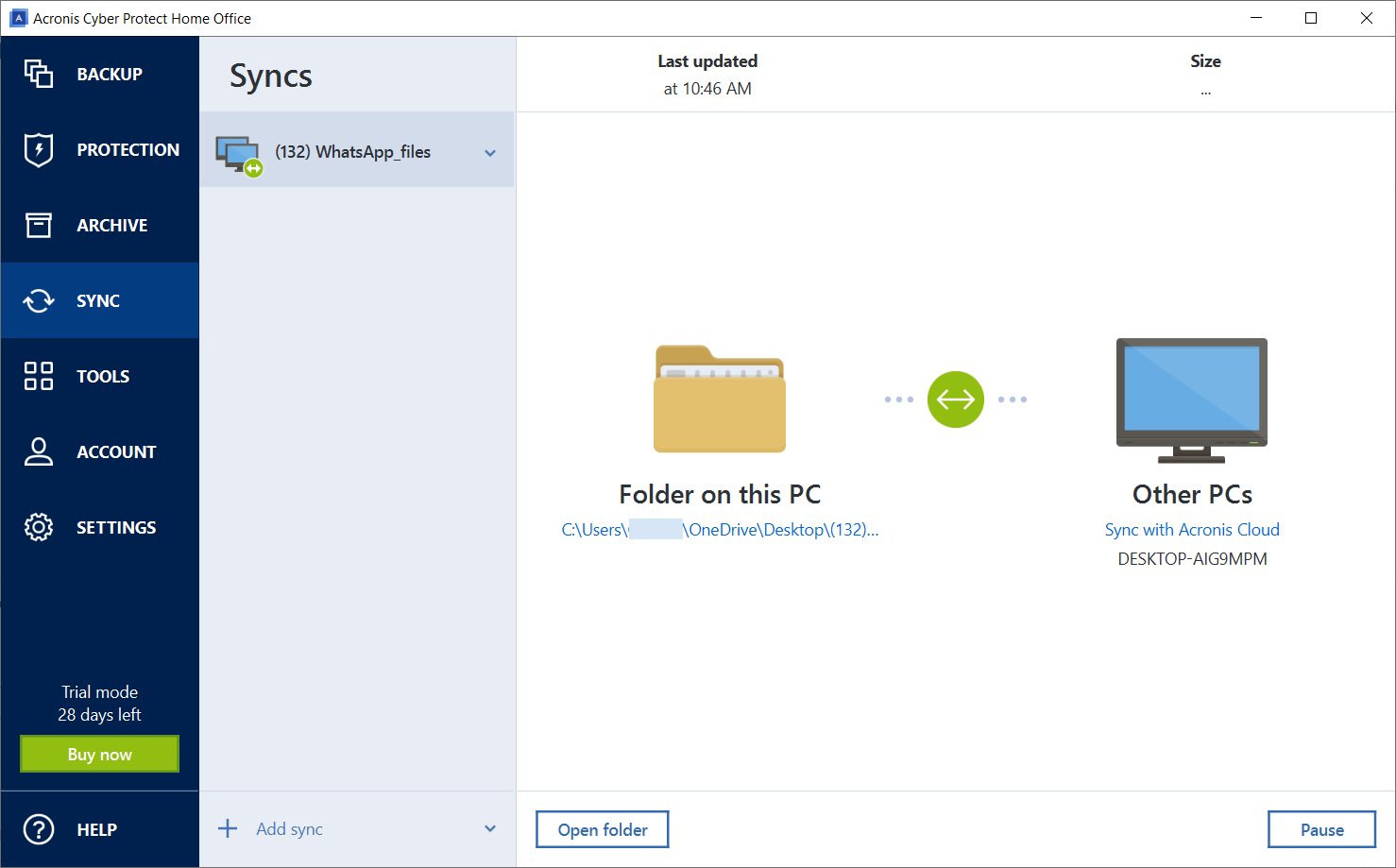
Task: Select the TOOLS menu label
Action: pos(103,377)
